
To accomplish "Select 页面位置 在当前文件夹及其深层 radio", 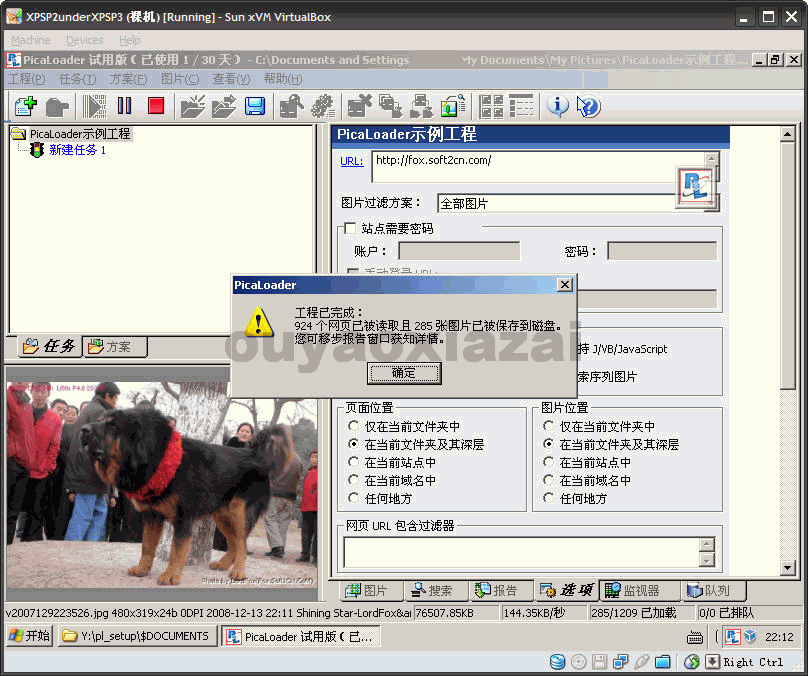I will [x=354, y=444].
